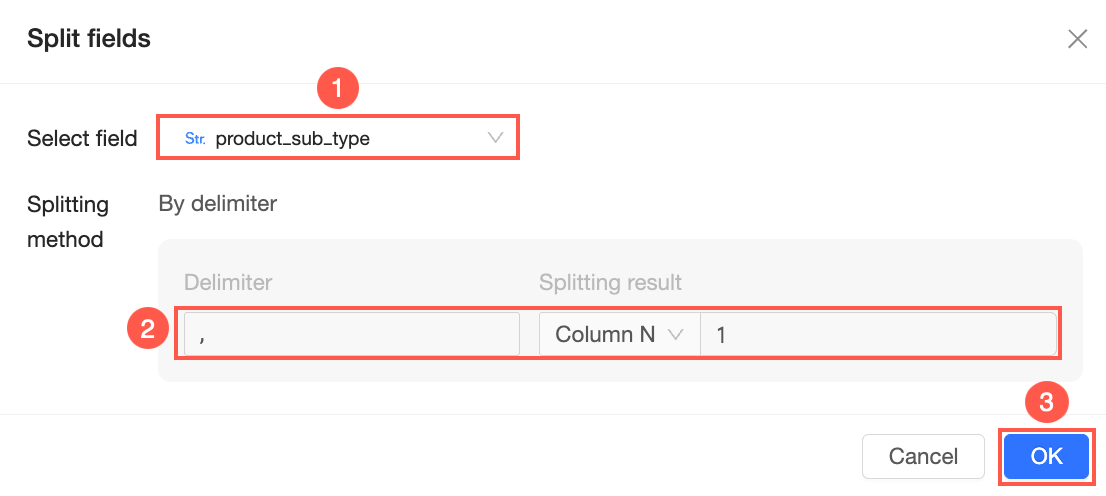The width and height of the screenshot is (1106, 496).
Task: Click the red step 3 marker
Action: point(1046,403)
